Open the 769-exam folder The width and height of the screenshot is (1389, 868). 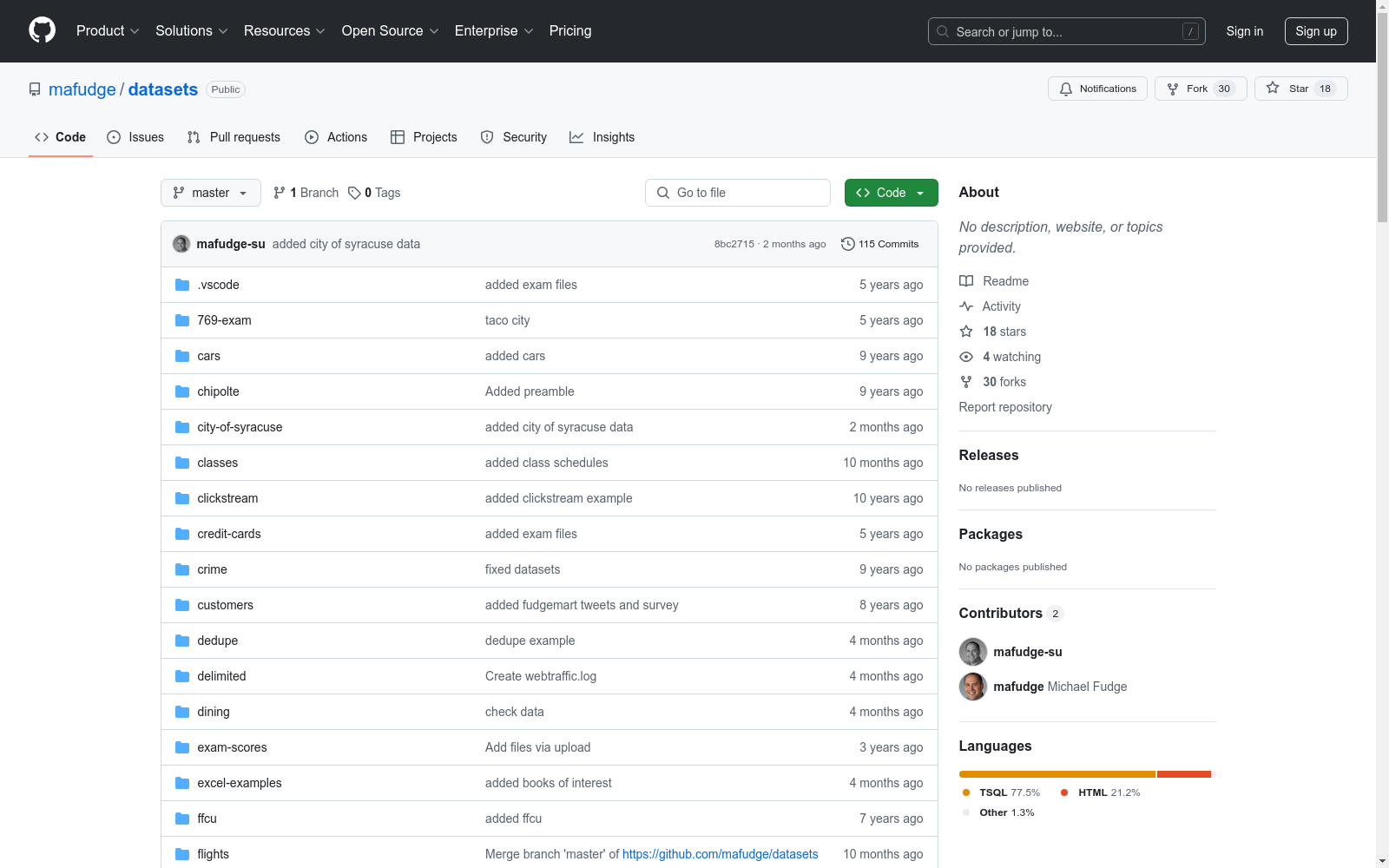pos(224,320)
